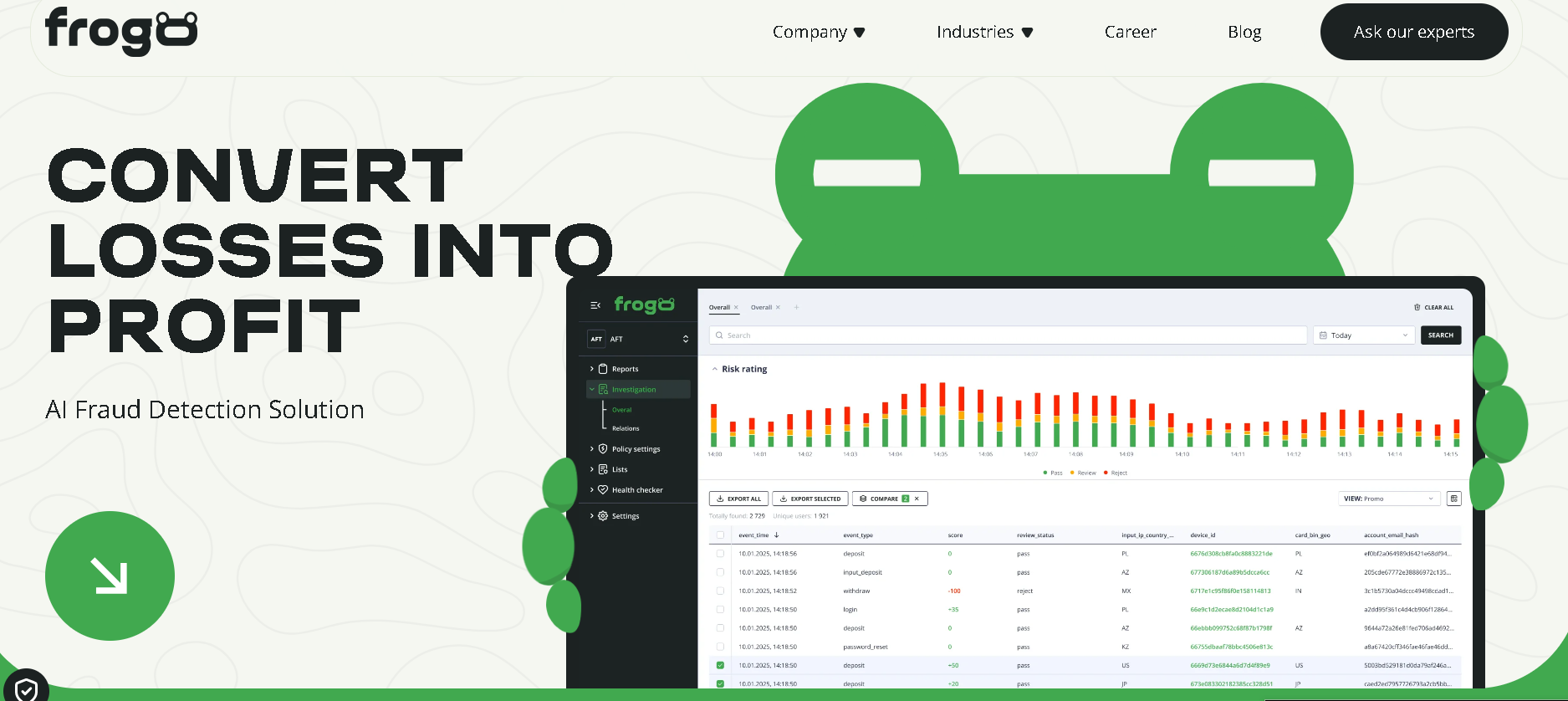
Task: Switch to the second Overall tab
Action: tap(761, 307)
